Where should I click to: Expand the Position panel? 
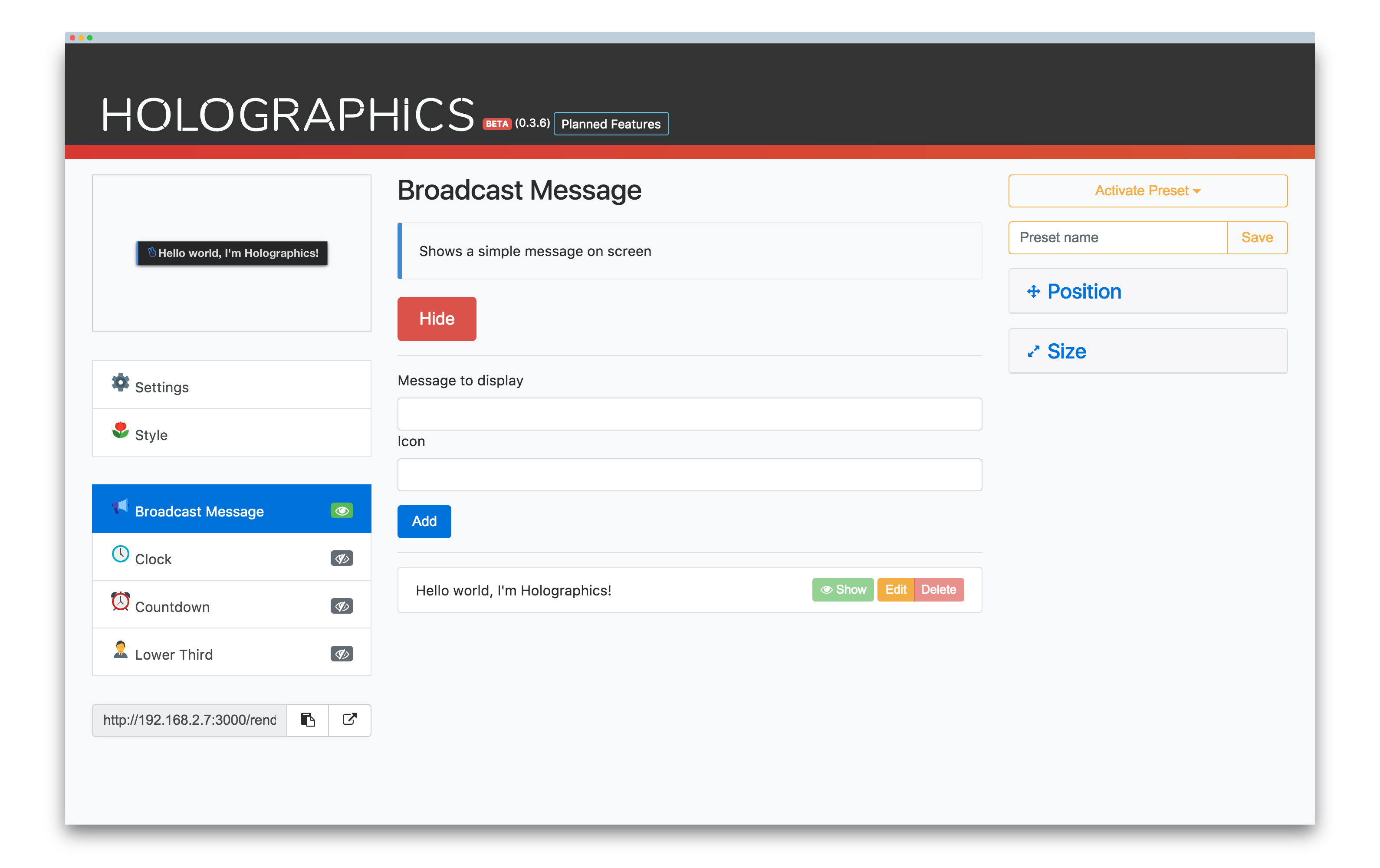1148,291
